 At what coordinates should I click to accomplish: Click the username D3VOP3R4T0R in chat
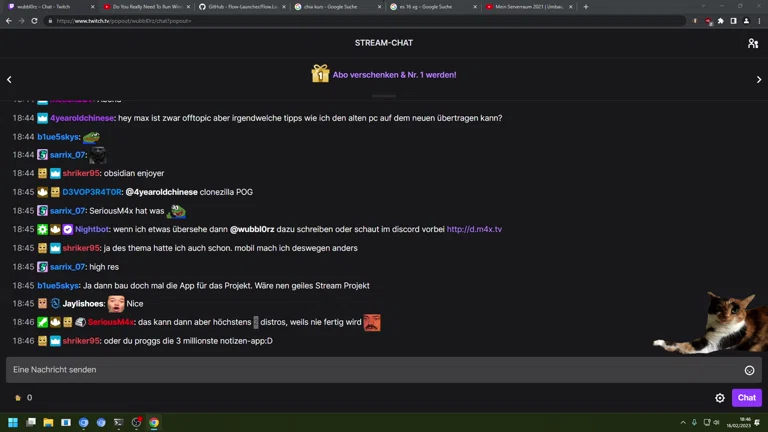pyautogui.click(x=92, y=192)
